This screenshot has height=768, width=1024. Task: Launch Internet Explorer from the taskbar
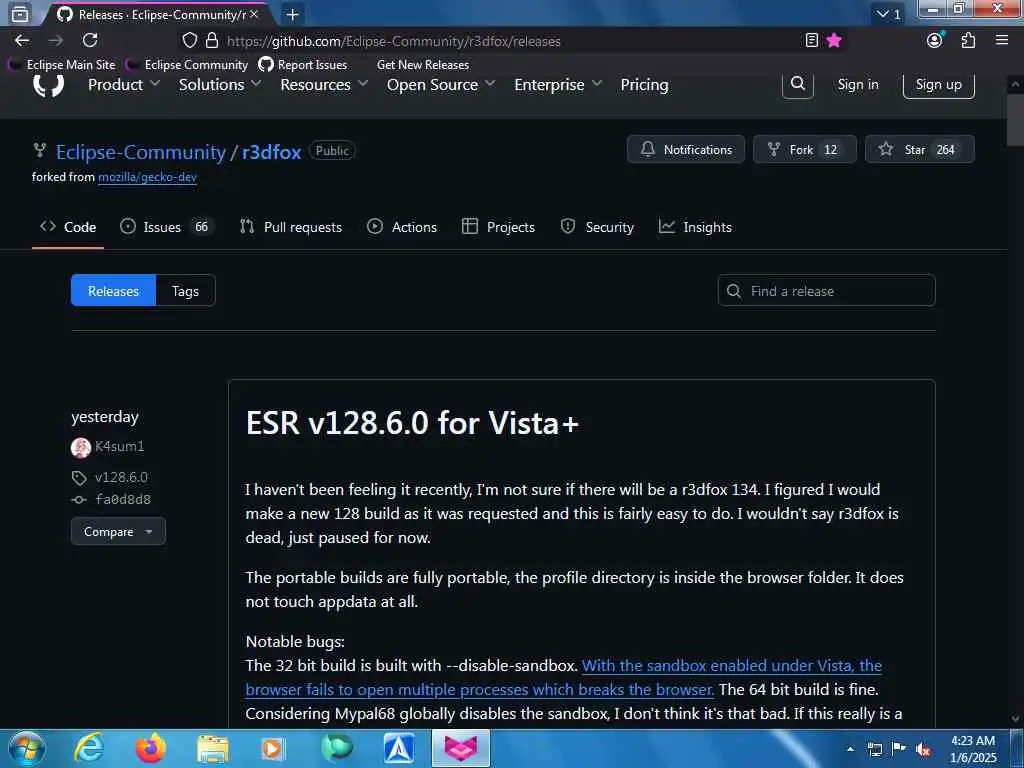pos(89,748)
